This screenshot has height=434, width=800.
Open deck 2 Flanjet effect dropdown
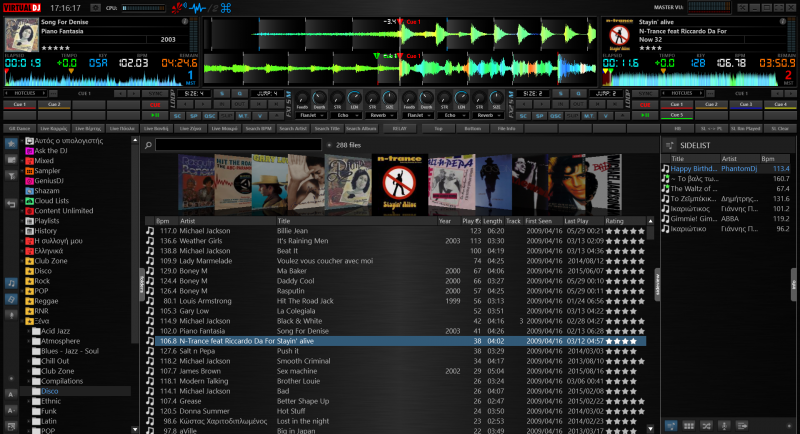[x=417, y=116]
